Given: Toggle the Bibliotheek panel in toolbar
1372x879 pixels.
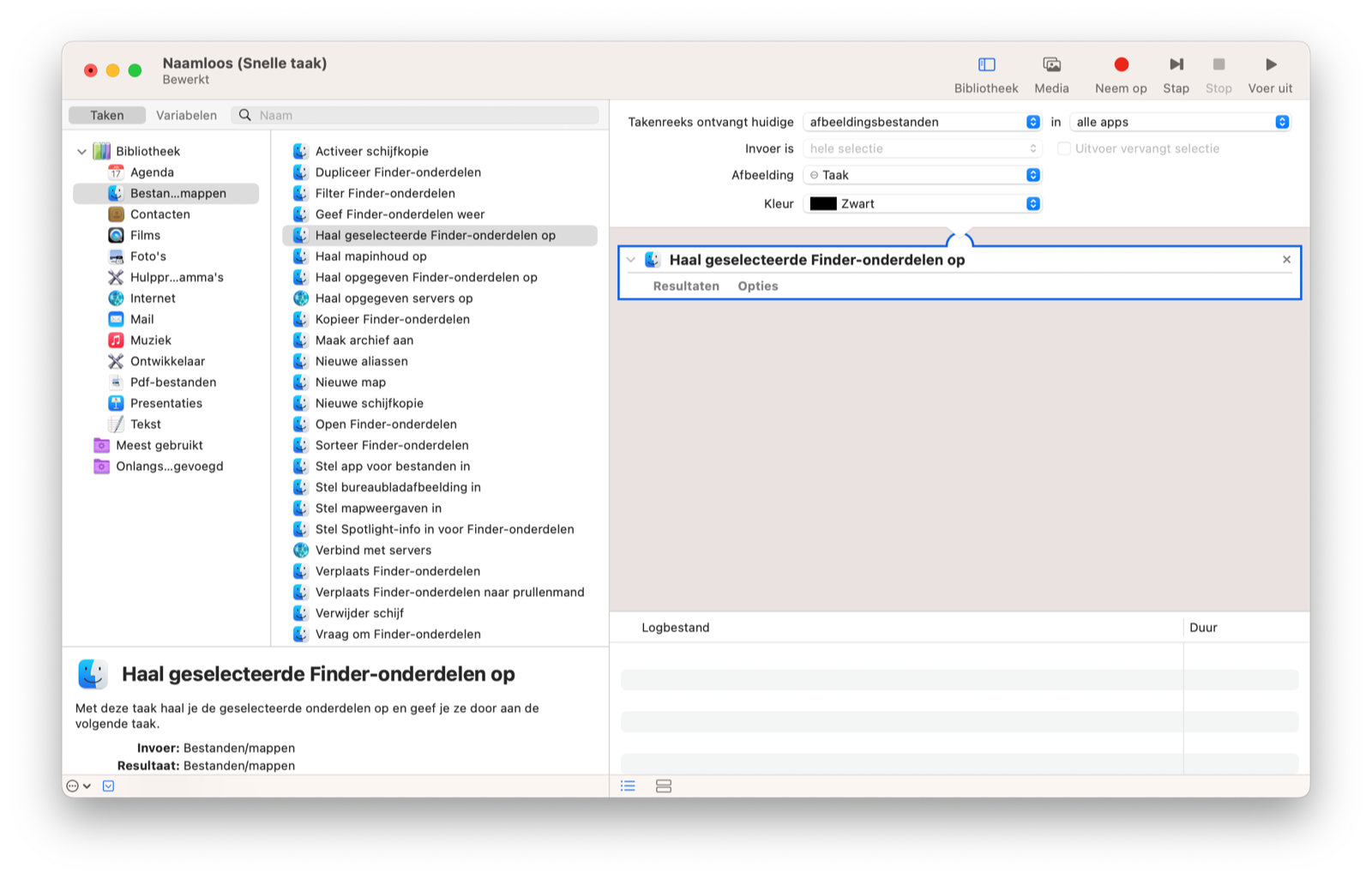Looking at the screenshot, I should coord(986,75).
